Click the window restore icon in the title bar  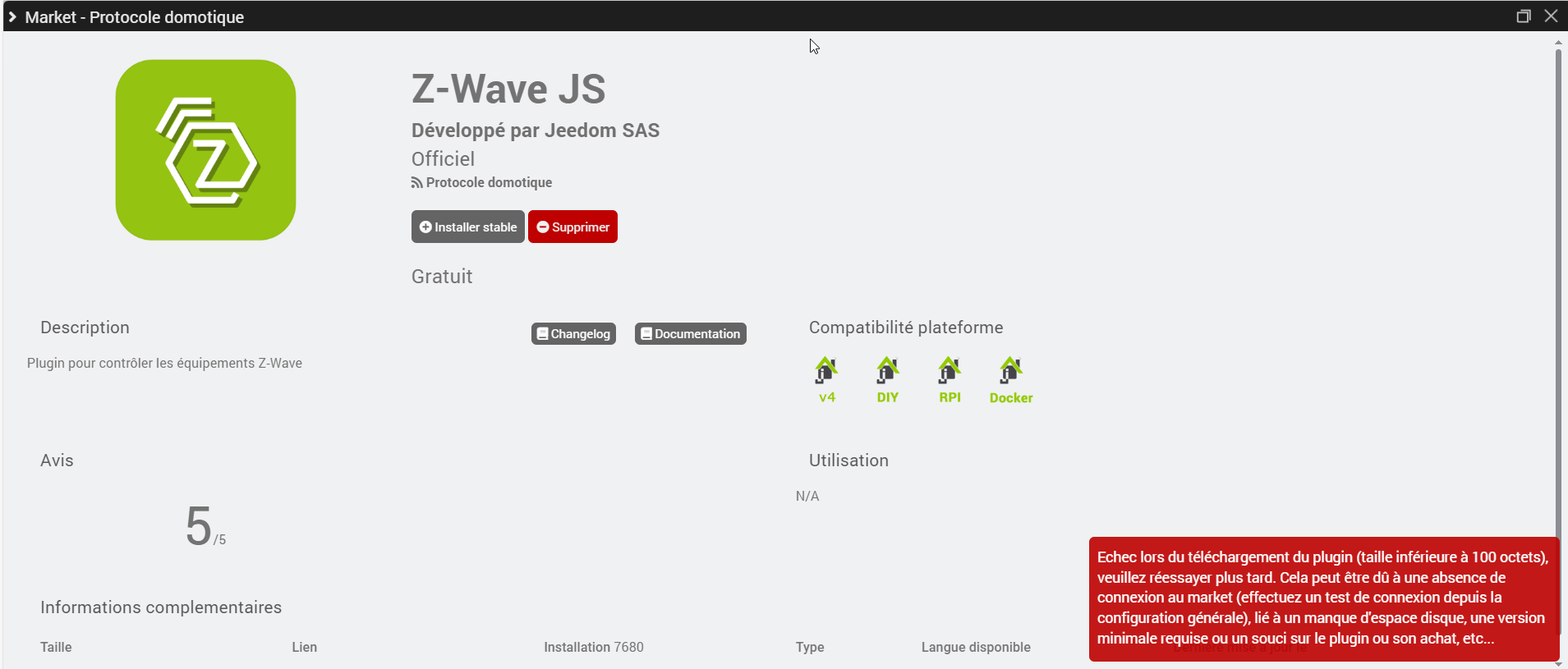(x=1524, y=16)
